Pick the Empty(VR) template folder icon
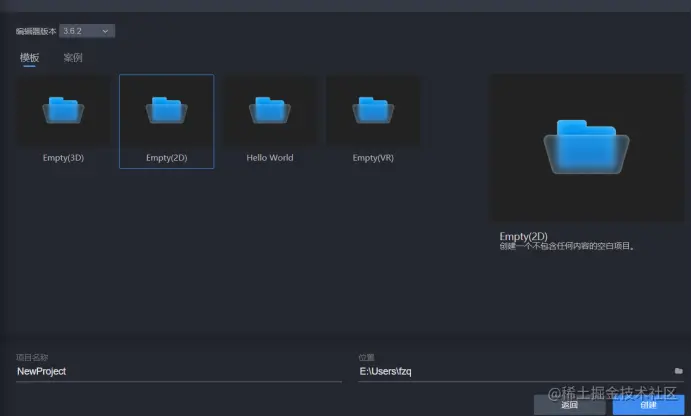 tap(373, 110)
